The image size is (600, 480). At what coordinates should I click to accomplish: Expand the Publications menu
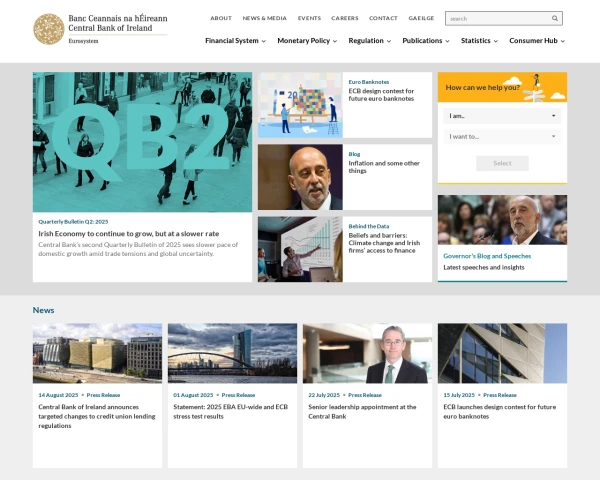[426, 41]
